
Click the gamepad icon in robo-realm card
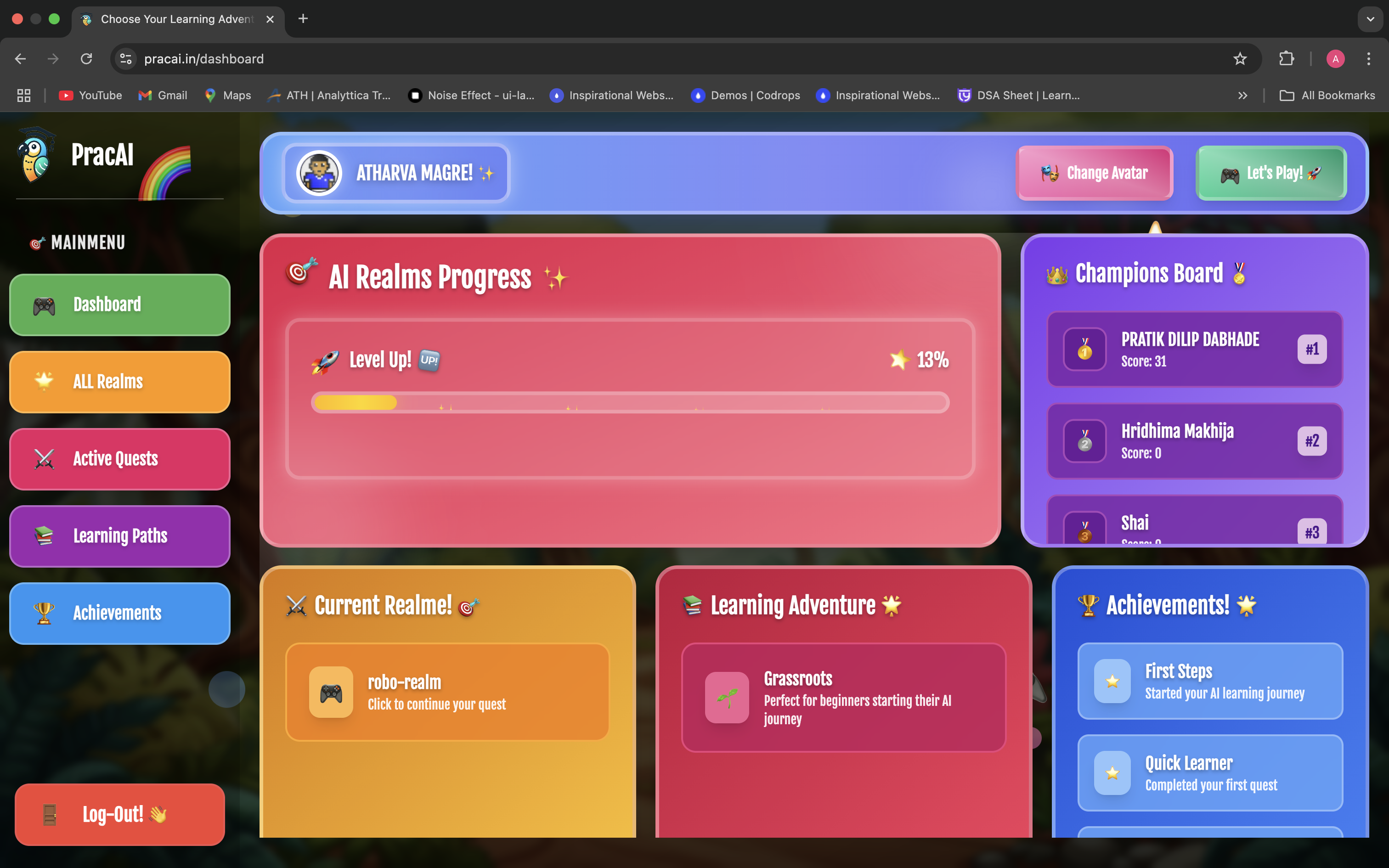pos(331,692)
